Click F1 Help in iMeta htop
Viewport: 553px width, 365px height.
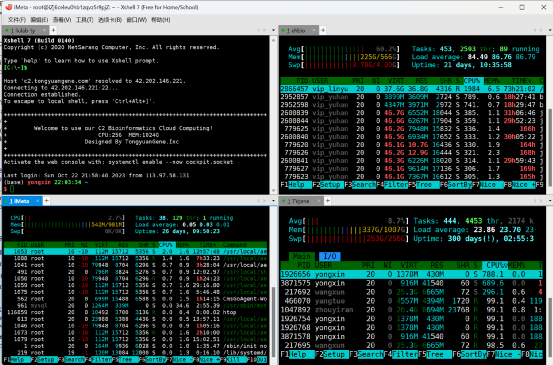pyautogui.click(x=18, y=360)
